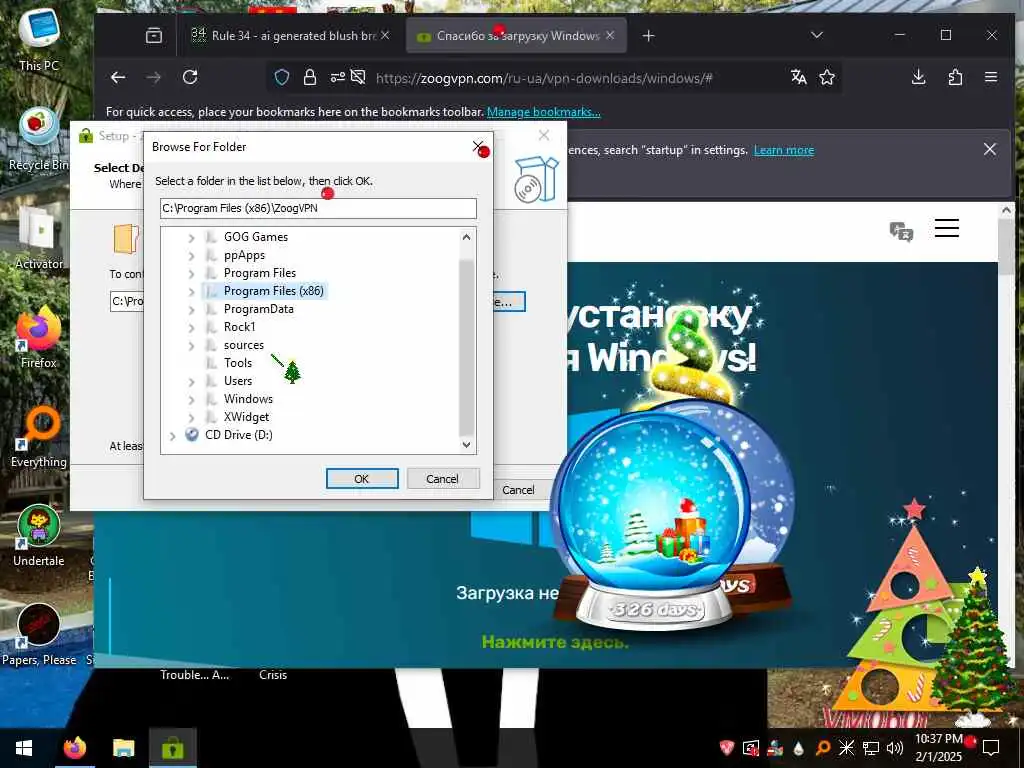This screenshot has width=1024, height=768.
Task: Expand the Program Files folder node
Action: point(191,274)
